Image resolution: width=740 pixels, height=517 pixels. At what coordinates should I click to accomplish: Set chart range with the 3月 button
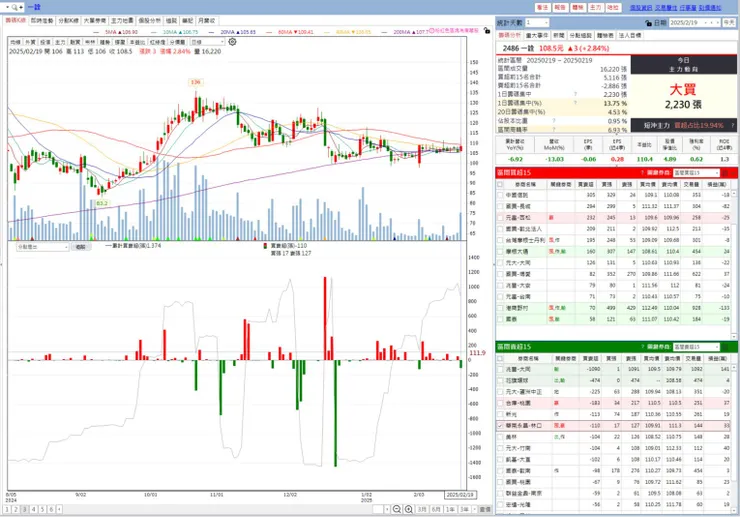[x=422, y=509]
